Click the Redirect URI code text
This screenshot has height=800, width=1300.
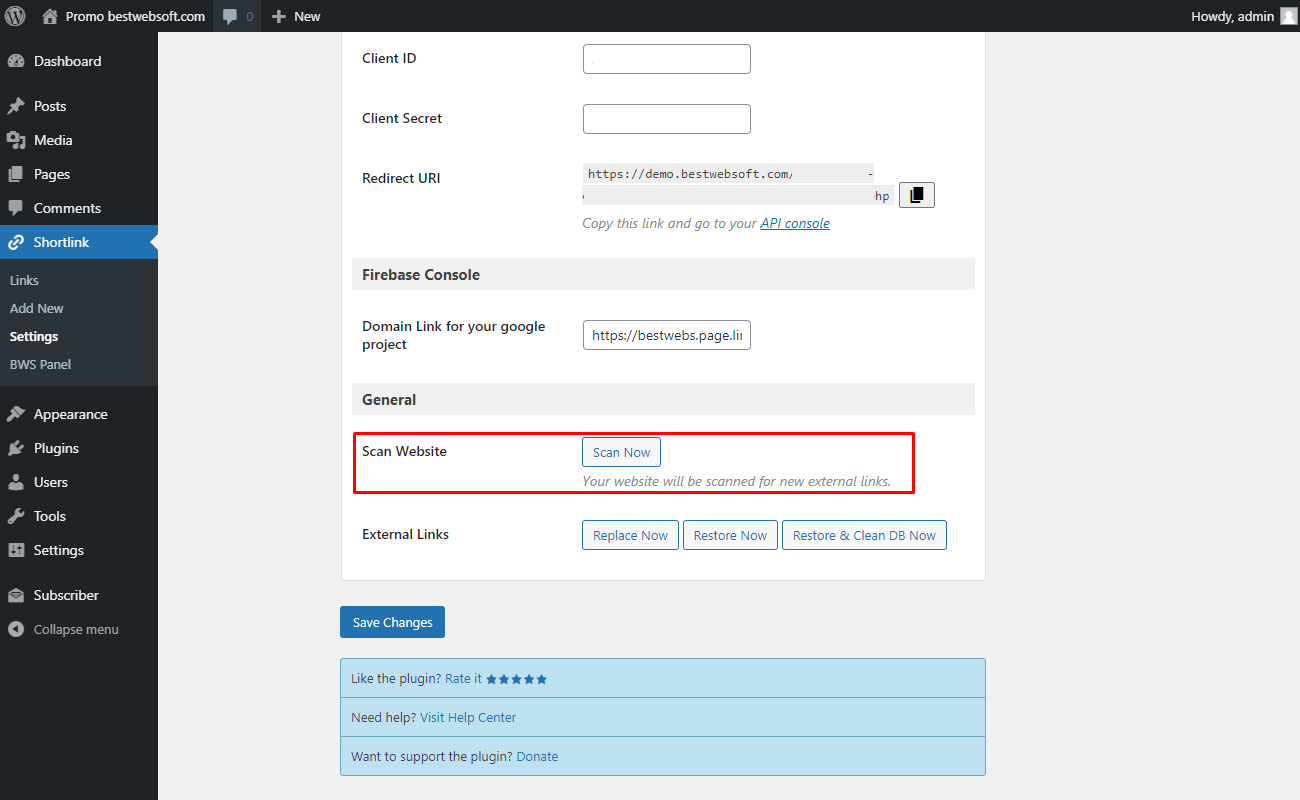coord(737,184)
